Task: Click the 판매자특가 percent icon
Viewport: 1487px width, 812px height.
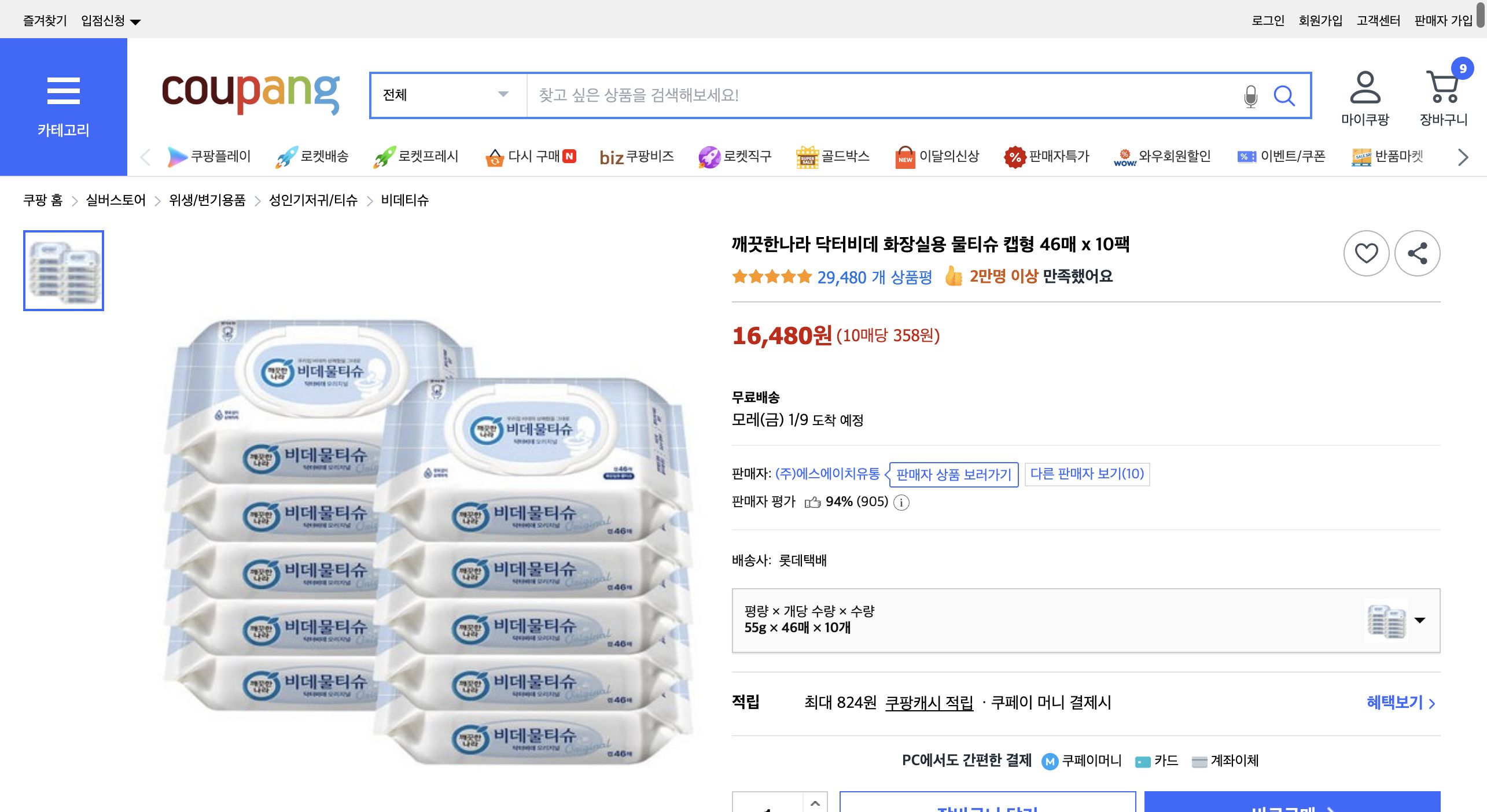Action: (1014, 157)
